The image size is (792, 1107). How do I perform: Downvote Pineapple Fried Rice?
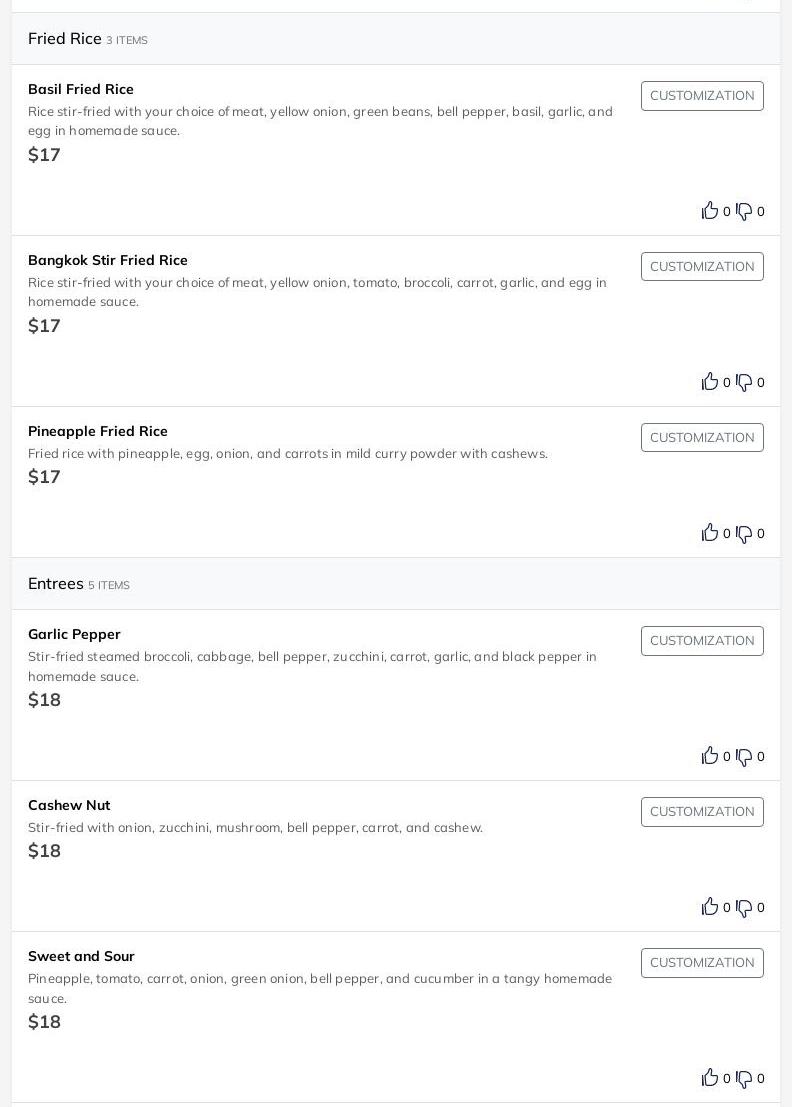coord(744,533)
